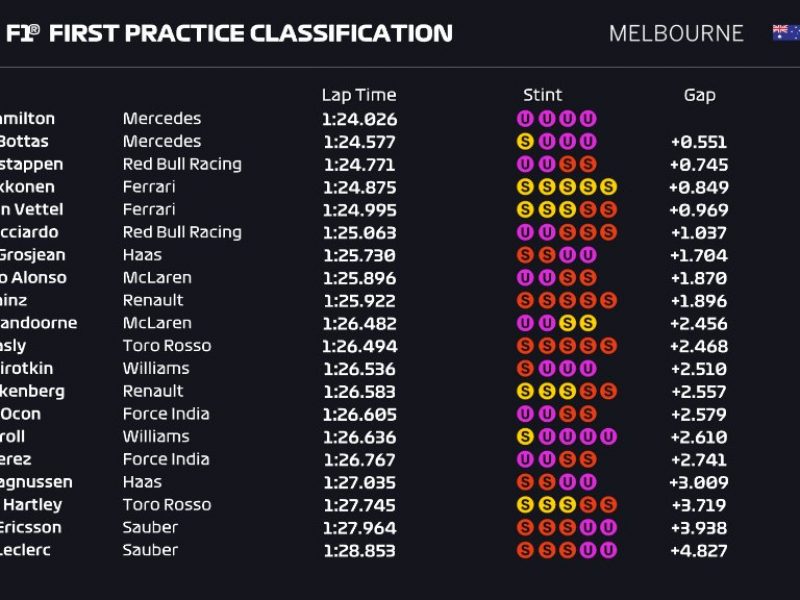Click the +4.827 gap value
The width and height of the screenshot is (800, 600).
[699, 550]
